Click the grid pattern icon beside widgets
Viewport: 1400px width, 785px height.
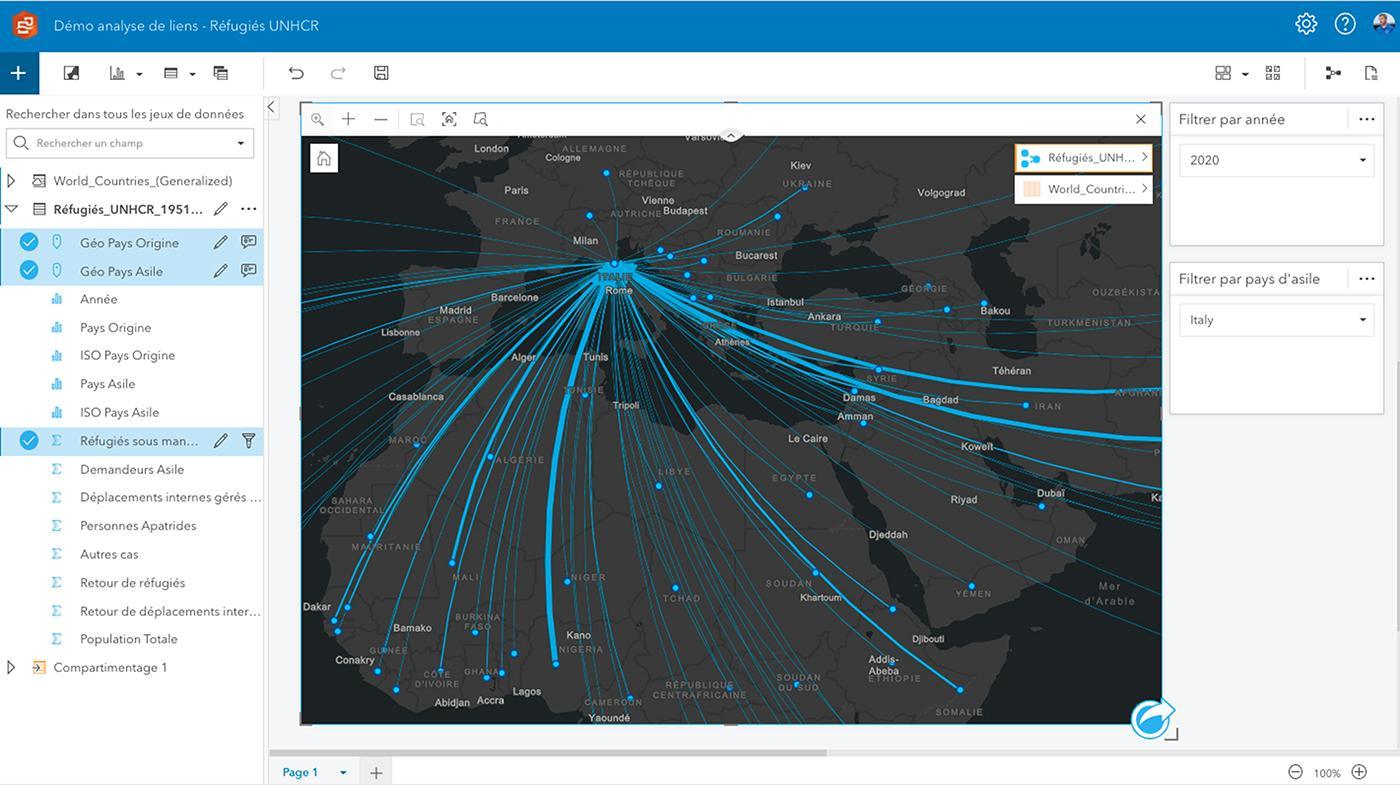[x=1273, y=73]
